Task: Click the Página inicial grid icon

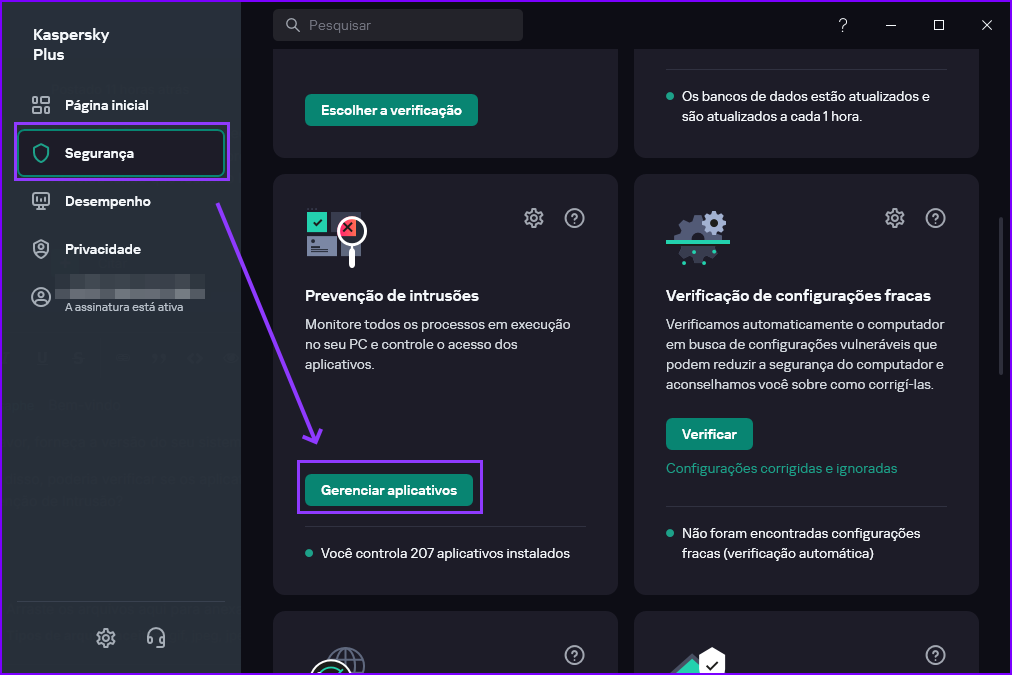Action: [x=41, y=105]
